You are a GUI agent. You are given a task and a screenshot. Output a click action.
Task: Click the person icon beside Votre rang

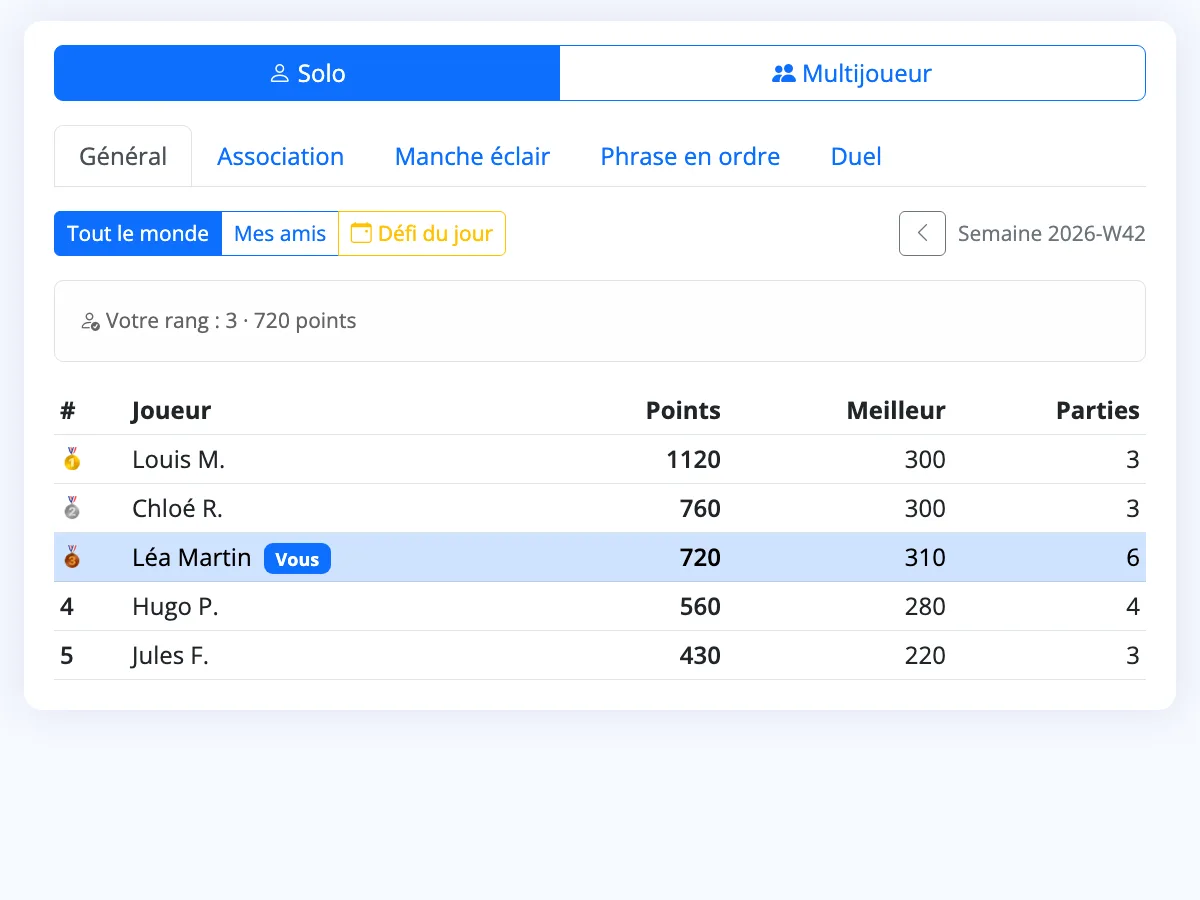pos(90,322)
